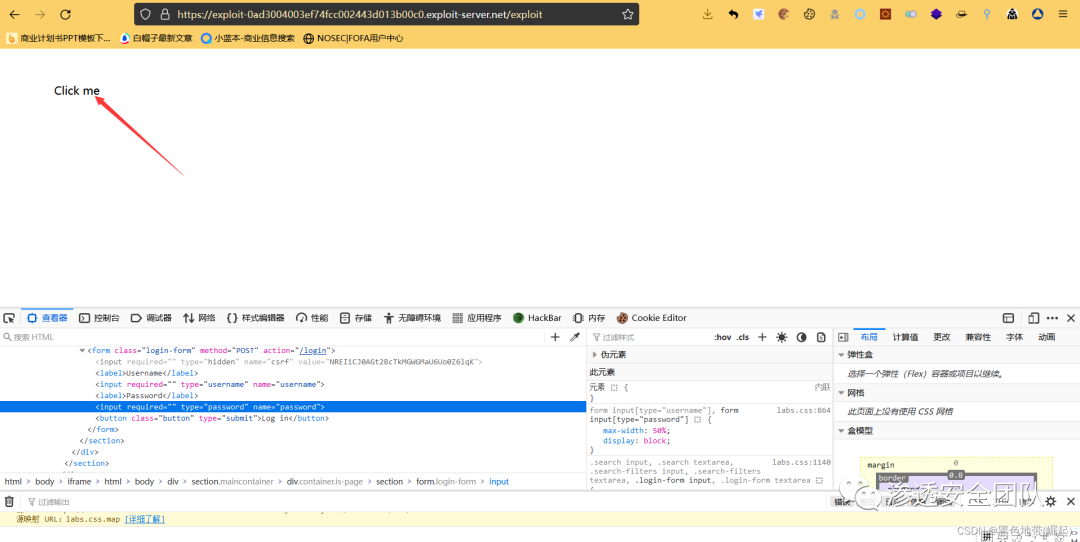Switch to the 更改 changes tab
The height and width of the screenshot is (542, 1080).
tap(942, 337)
